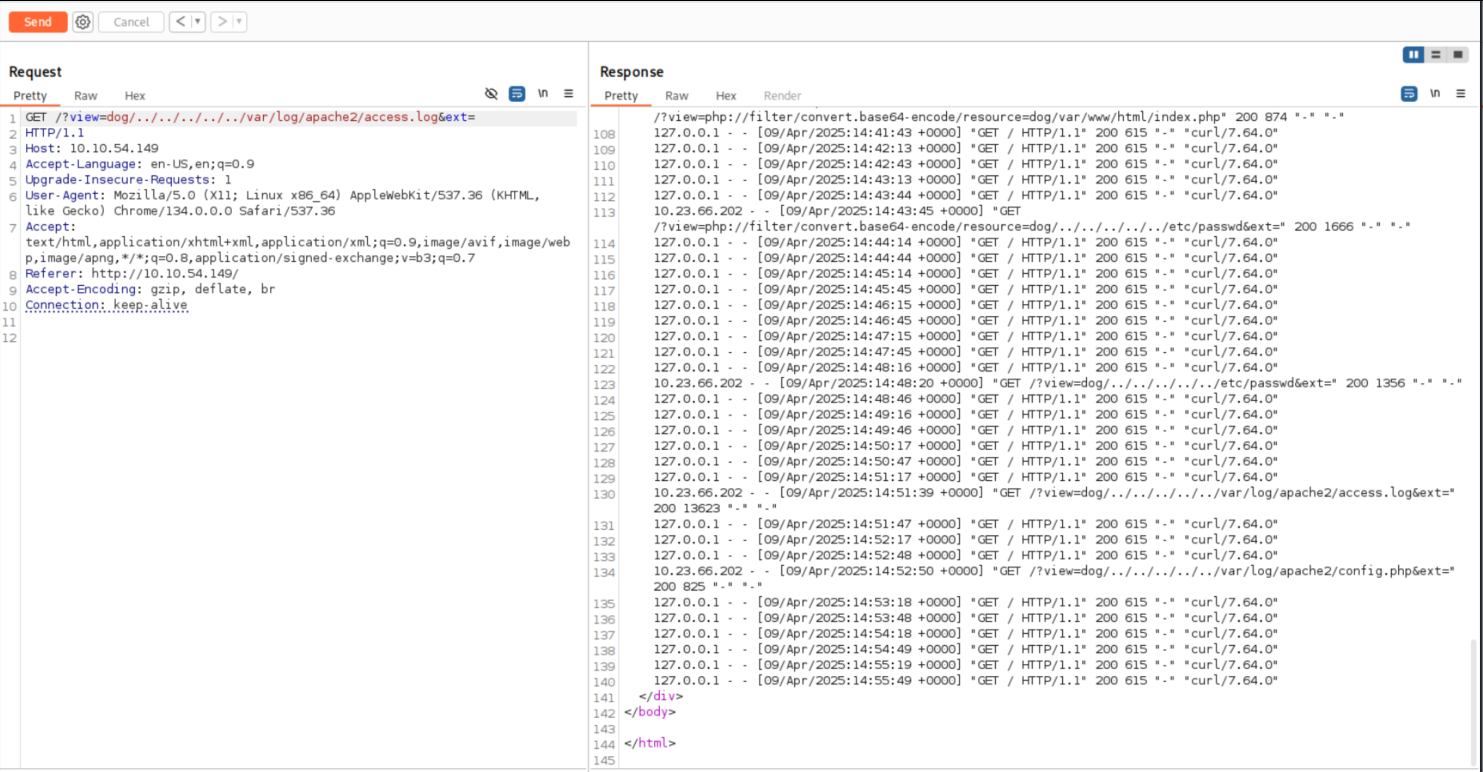1483x772 pixels.
Task: Open Request panel hamburger options menu
Action: click(x=569, y=93)
